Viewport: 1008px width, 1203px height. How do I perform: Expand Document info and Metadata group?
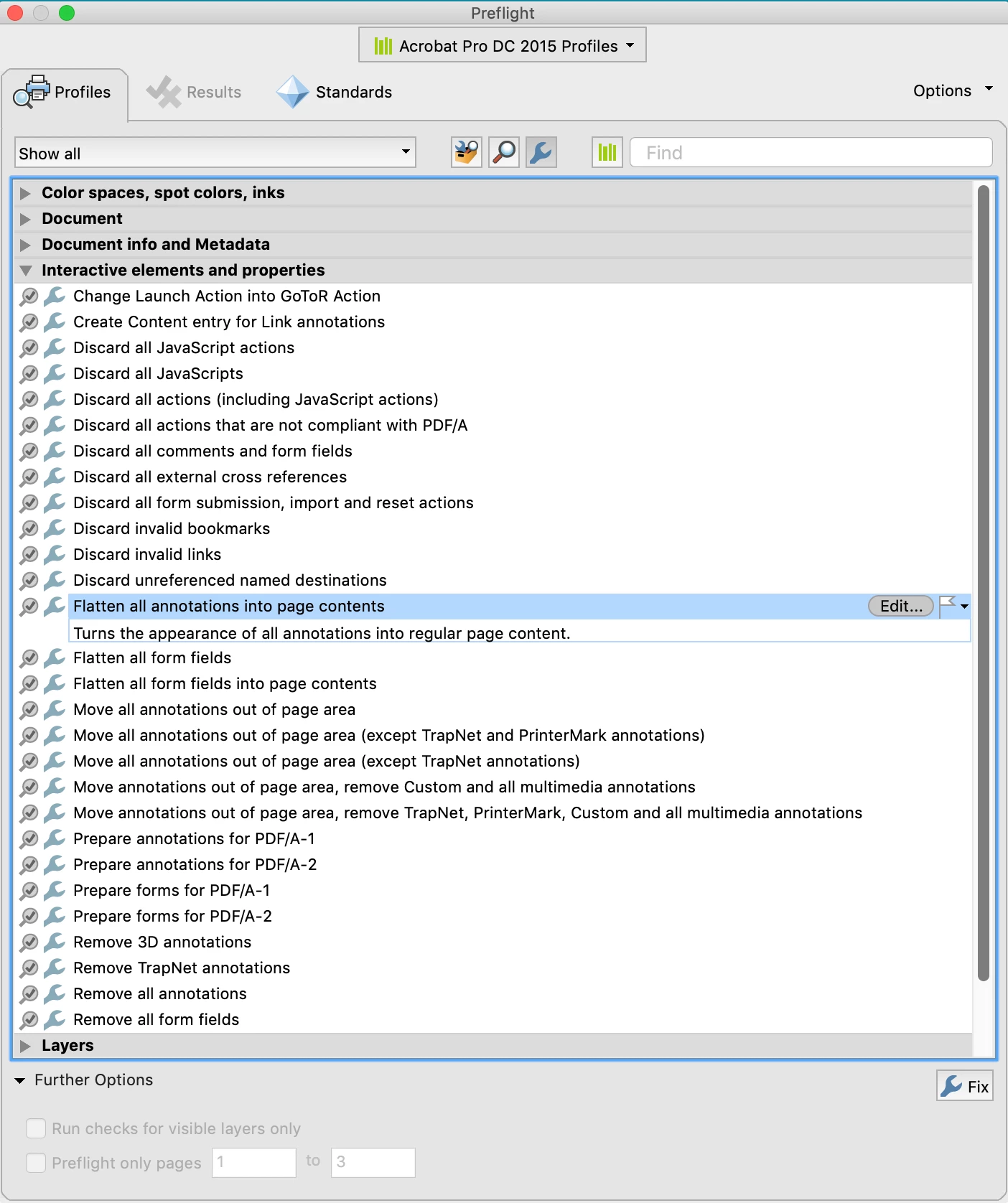[26, 245]
